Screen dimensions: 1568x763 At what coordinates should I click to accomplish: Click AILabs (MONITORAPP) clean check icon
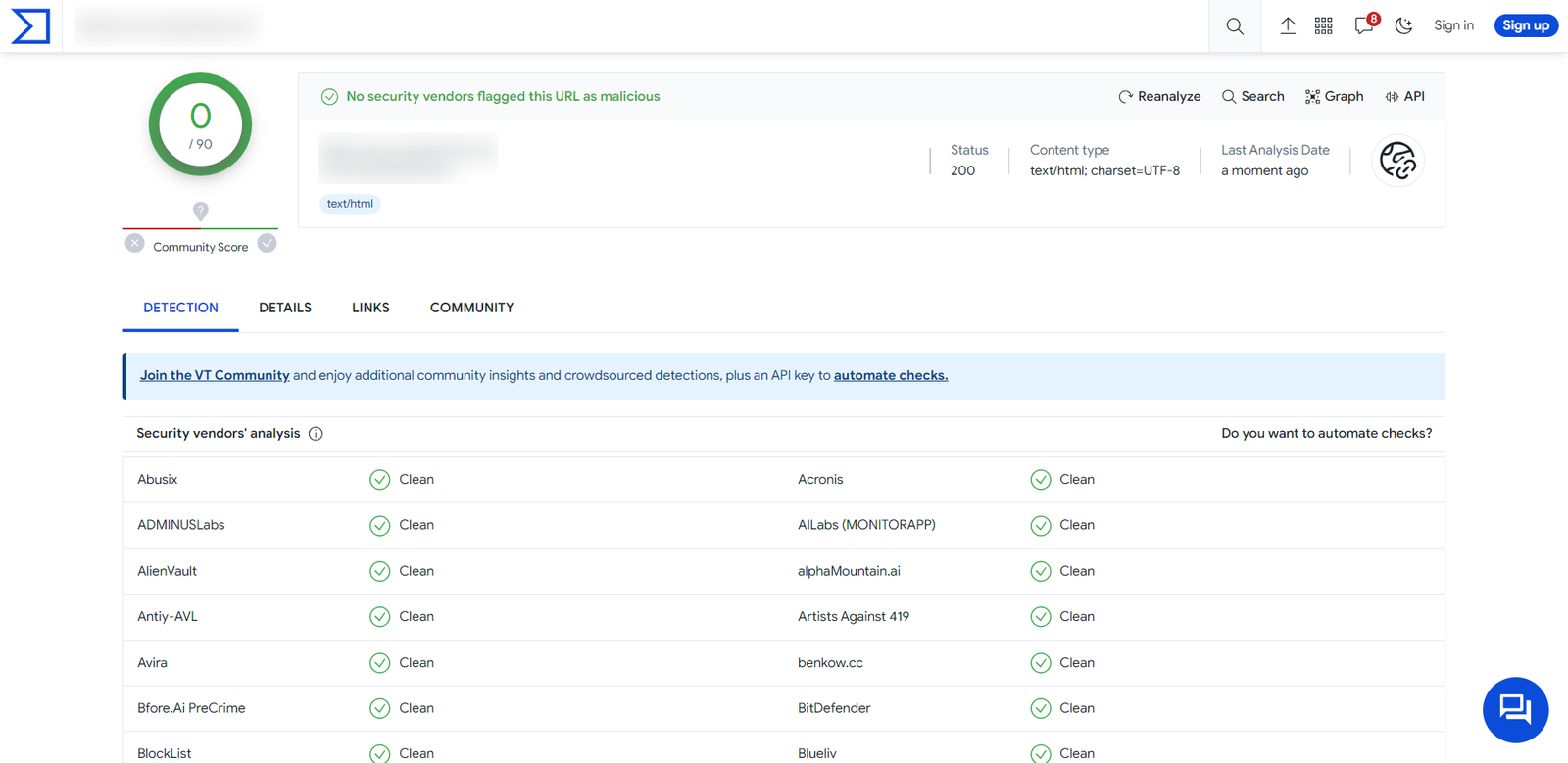pos(1040,526)
